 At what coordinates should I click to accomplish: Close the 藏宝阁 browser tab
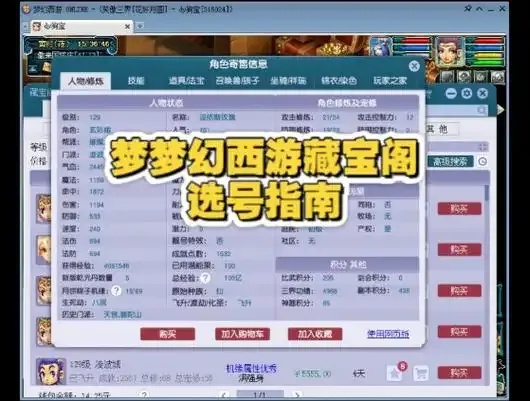pos(127,26)
